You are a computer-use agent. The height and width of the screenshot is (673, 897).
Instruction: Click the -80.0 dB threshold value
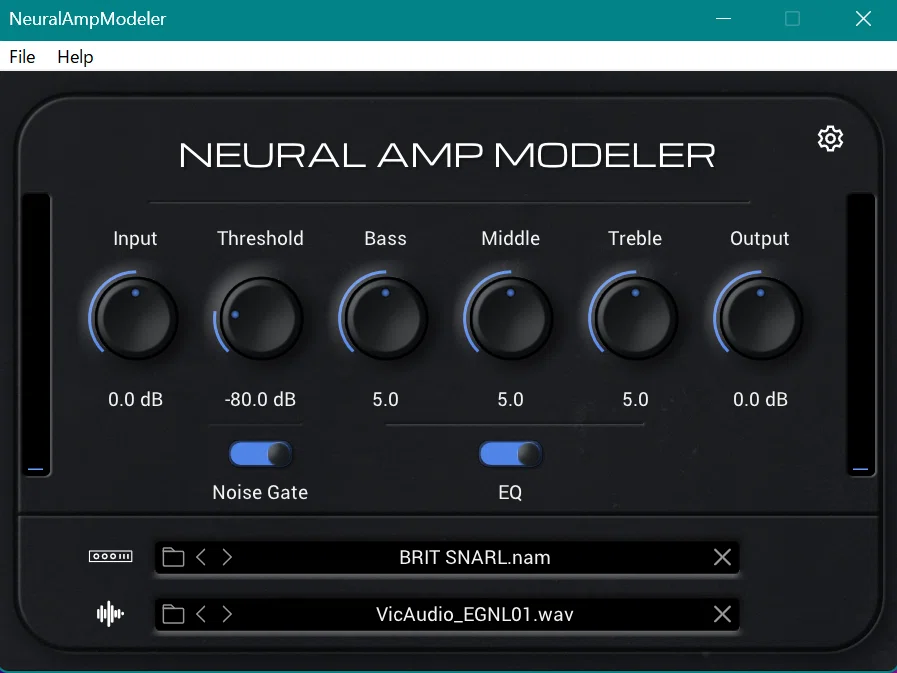tap(260, 399)
